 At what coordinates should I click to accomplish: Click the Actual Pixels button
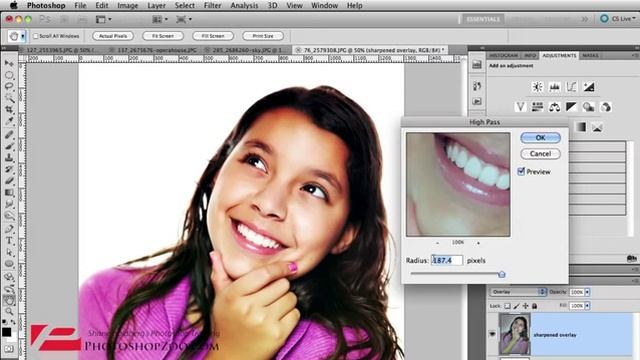(x=113, y=36)
